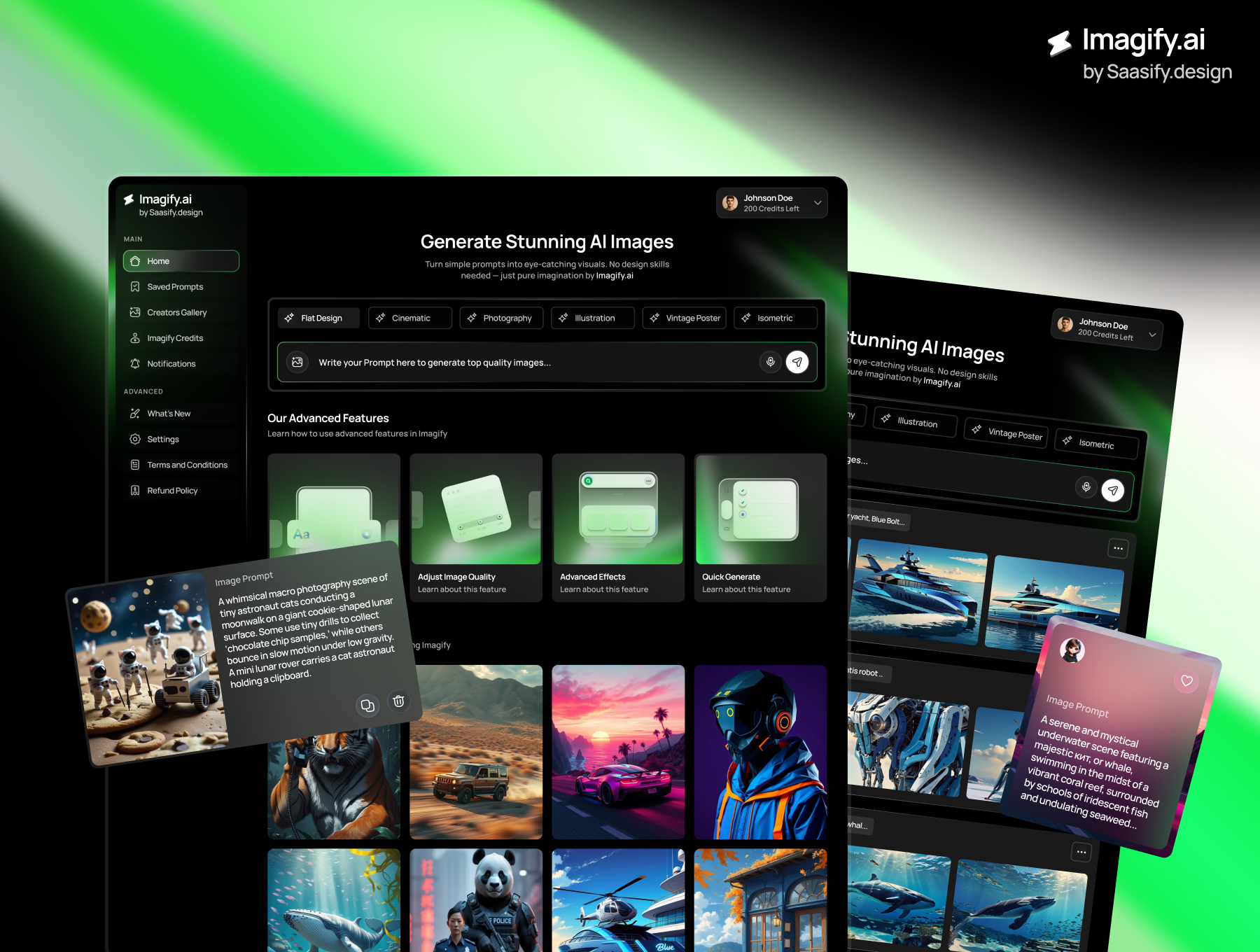
Task: Switch to the Saved Prompts section
Action: (175, 286)
